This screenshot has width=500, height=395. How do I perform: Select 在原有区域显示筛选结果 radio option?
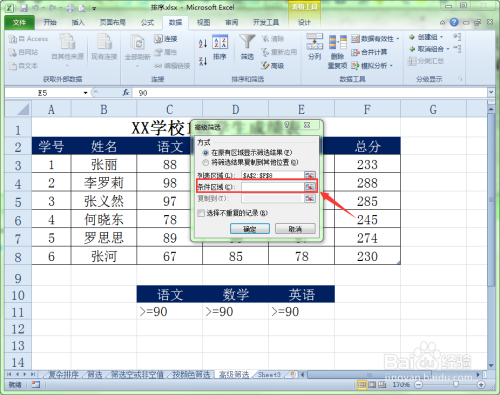tap(206, 153)
